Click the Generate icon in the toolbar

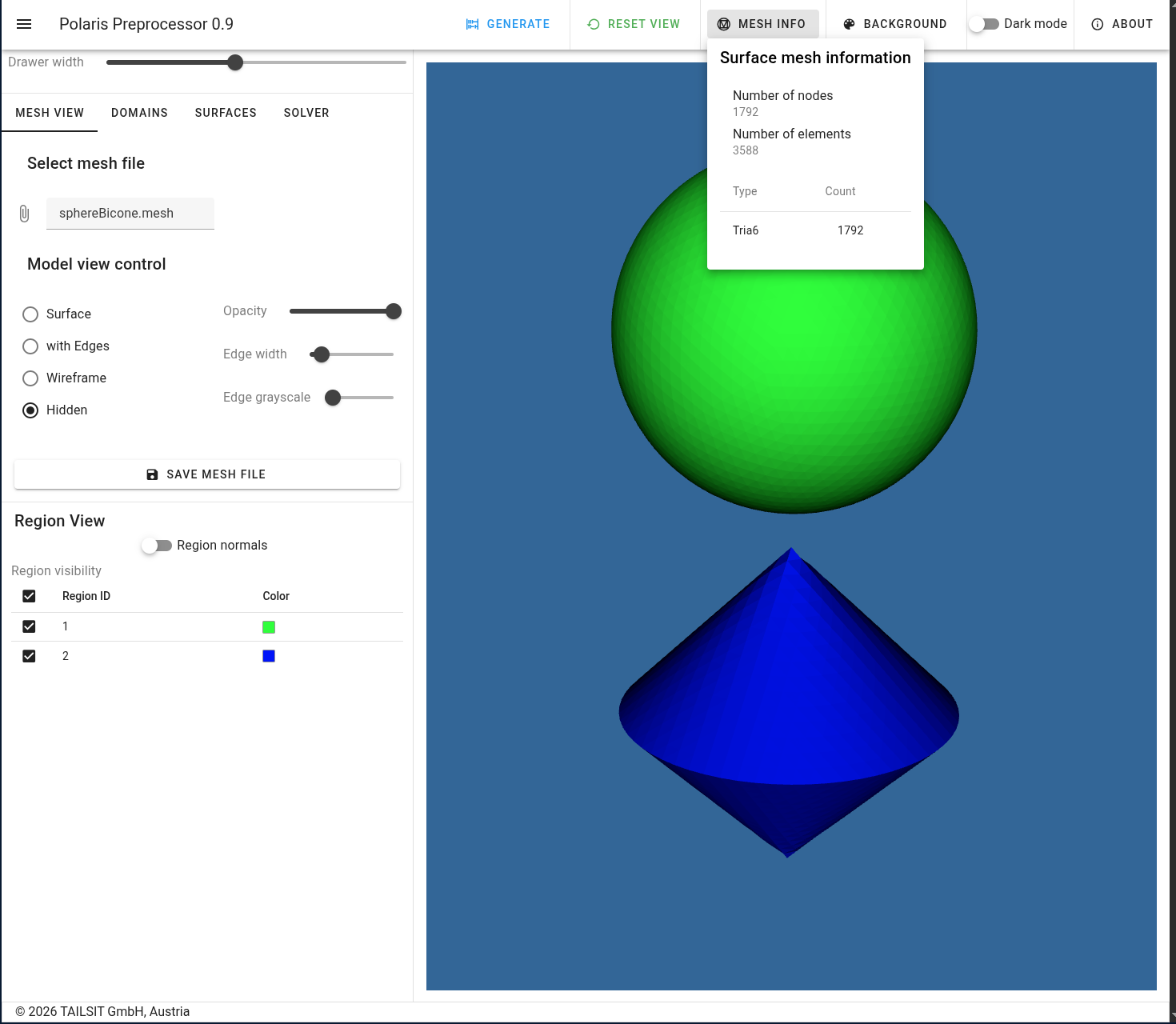(473, 24)
